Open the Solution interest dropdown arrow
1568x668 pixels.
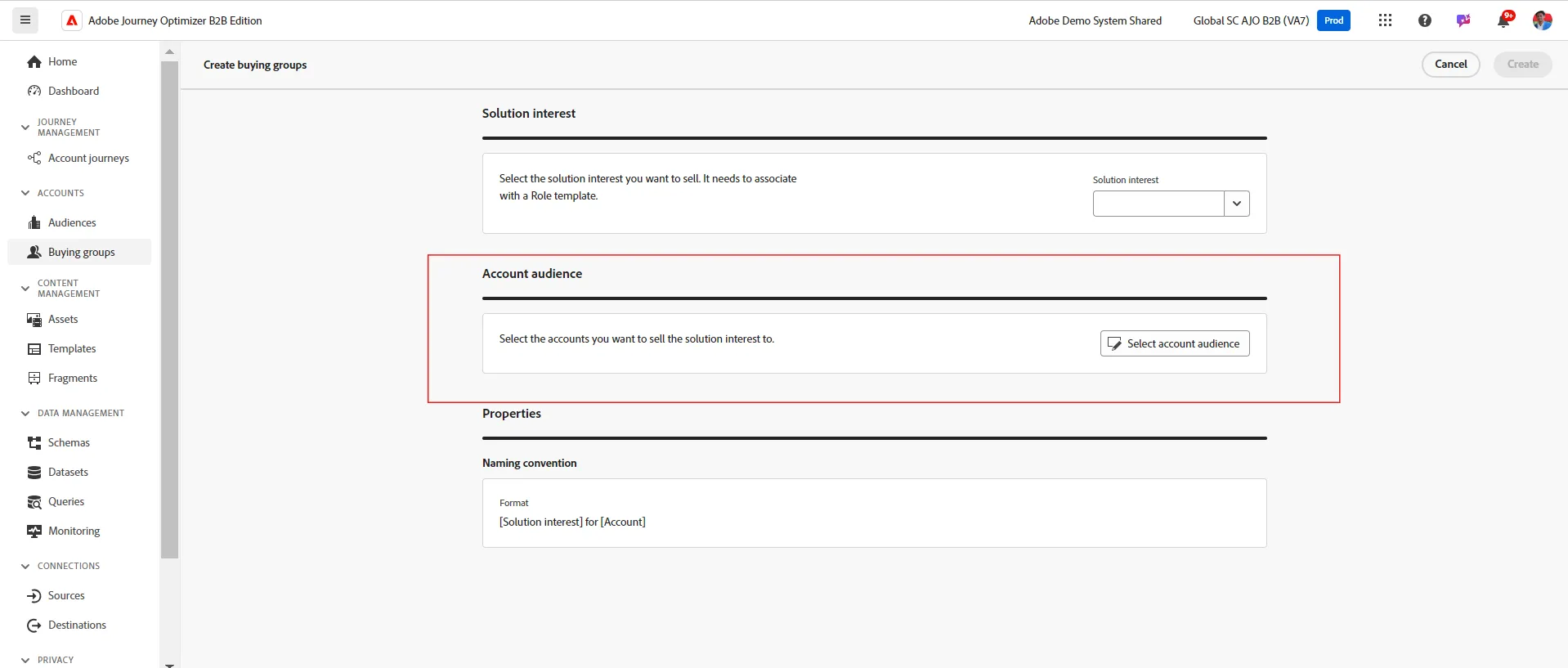point(1237,204)
